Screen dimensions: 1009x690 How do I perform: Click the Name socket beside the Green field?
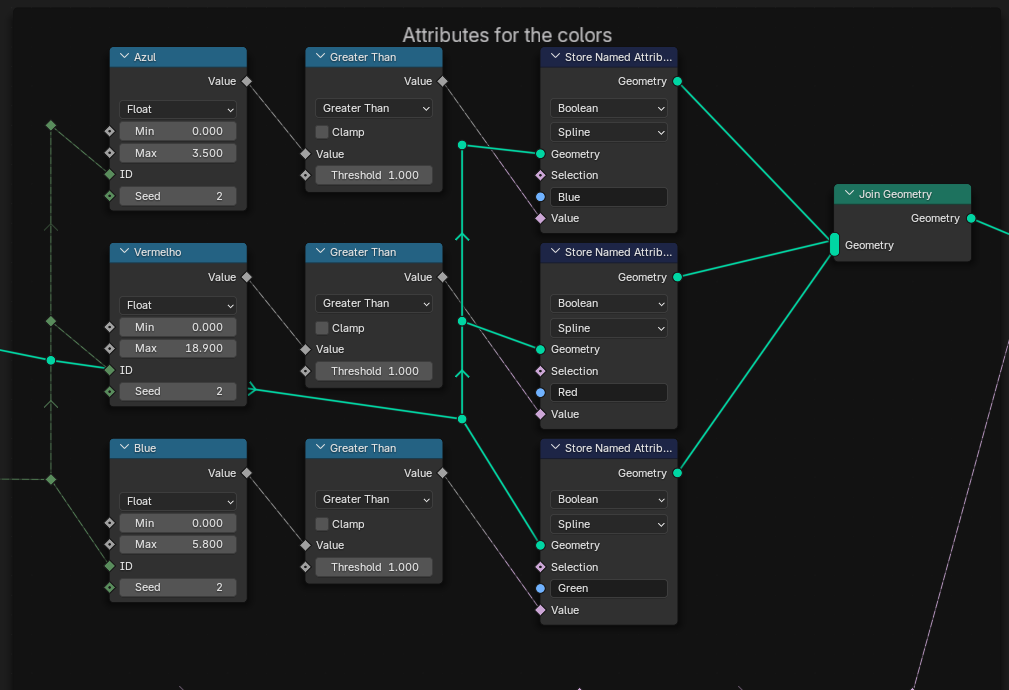[541, 588]
